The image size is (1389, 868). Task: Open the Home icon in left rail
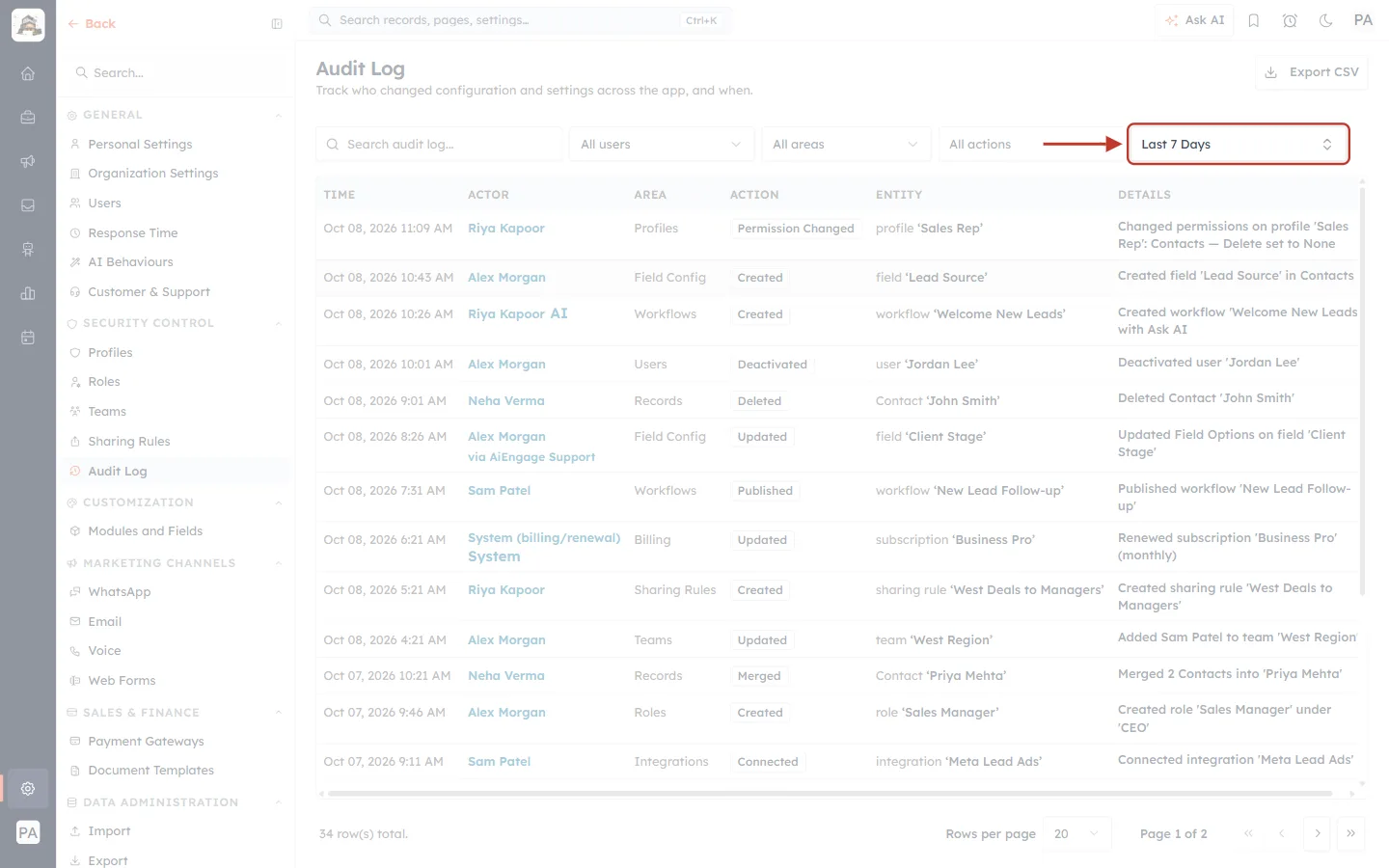(x=28, y=73)
